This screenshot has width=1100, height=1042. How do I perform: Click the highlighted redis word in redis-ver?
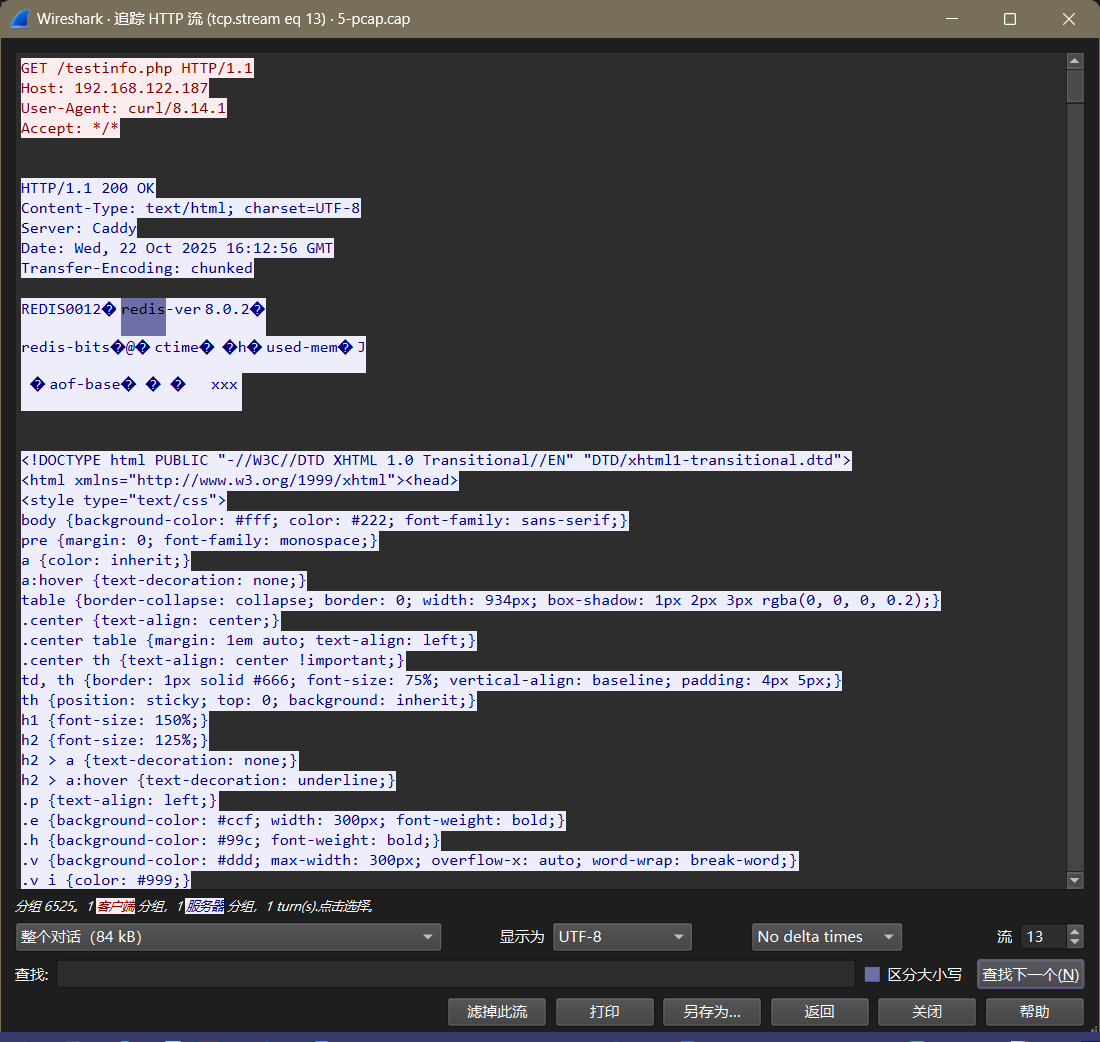point(143,309)
